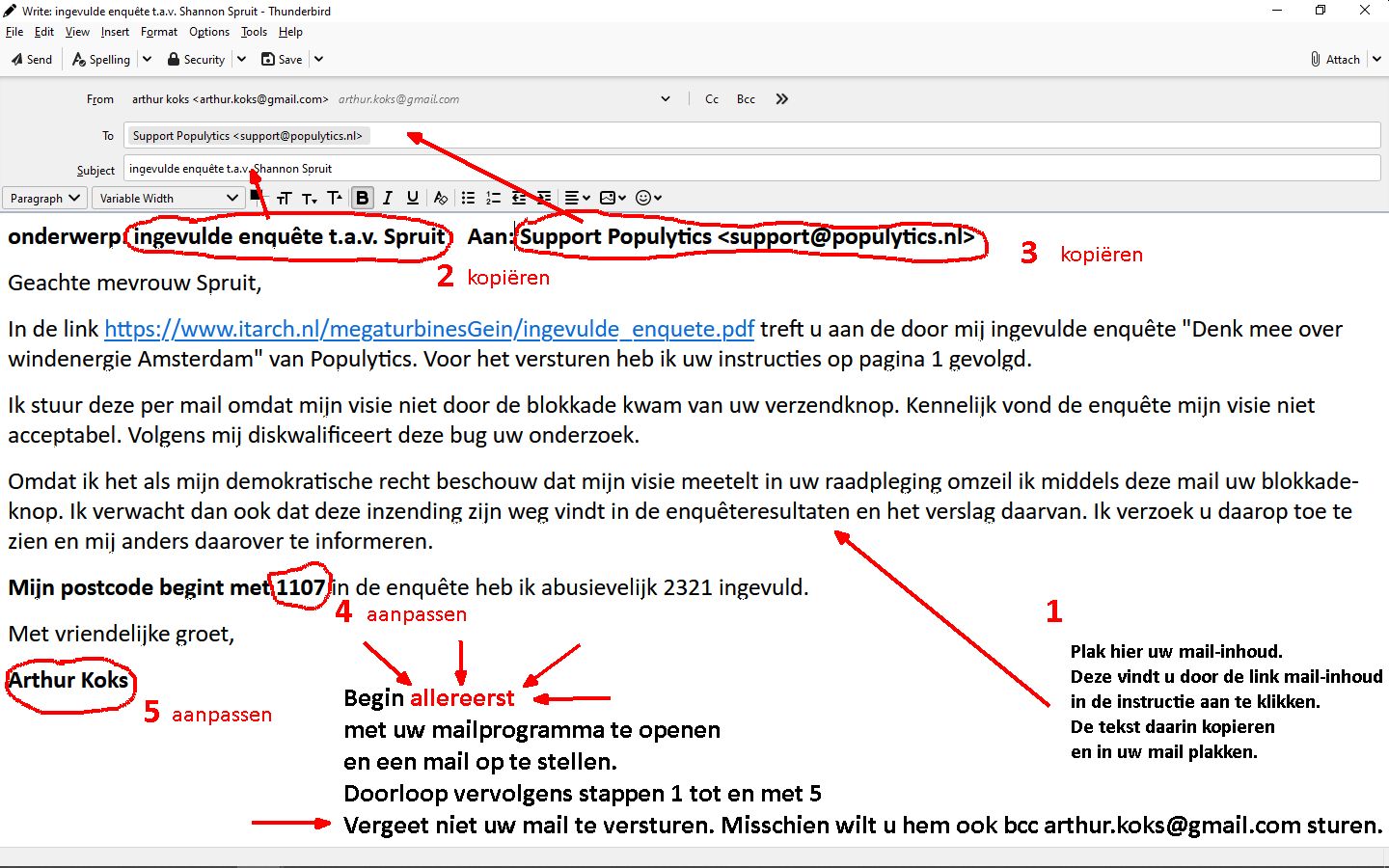The image size is (1389, 868).
Task: Open the Variable Width font dropdown
Action: (168, 198)
